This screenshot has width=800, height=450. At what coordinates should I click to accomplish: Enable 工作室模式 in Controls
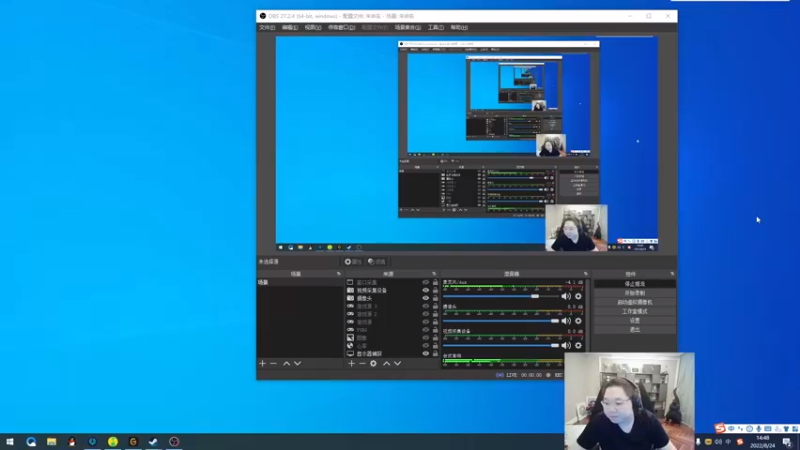point(635,311)
